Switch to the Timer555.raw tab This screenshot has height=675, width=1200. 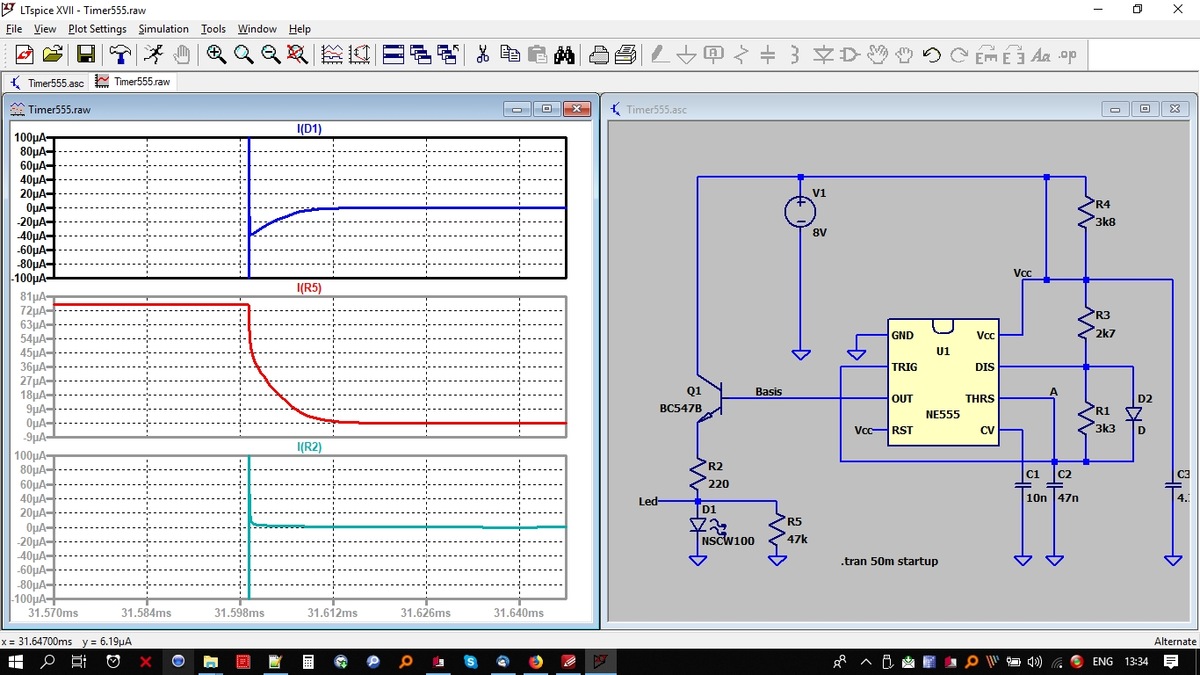click(133, 82)
